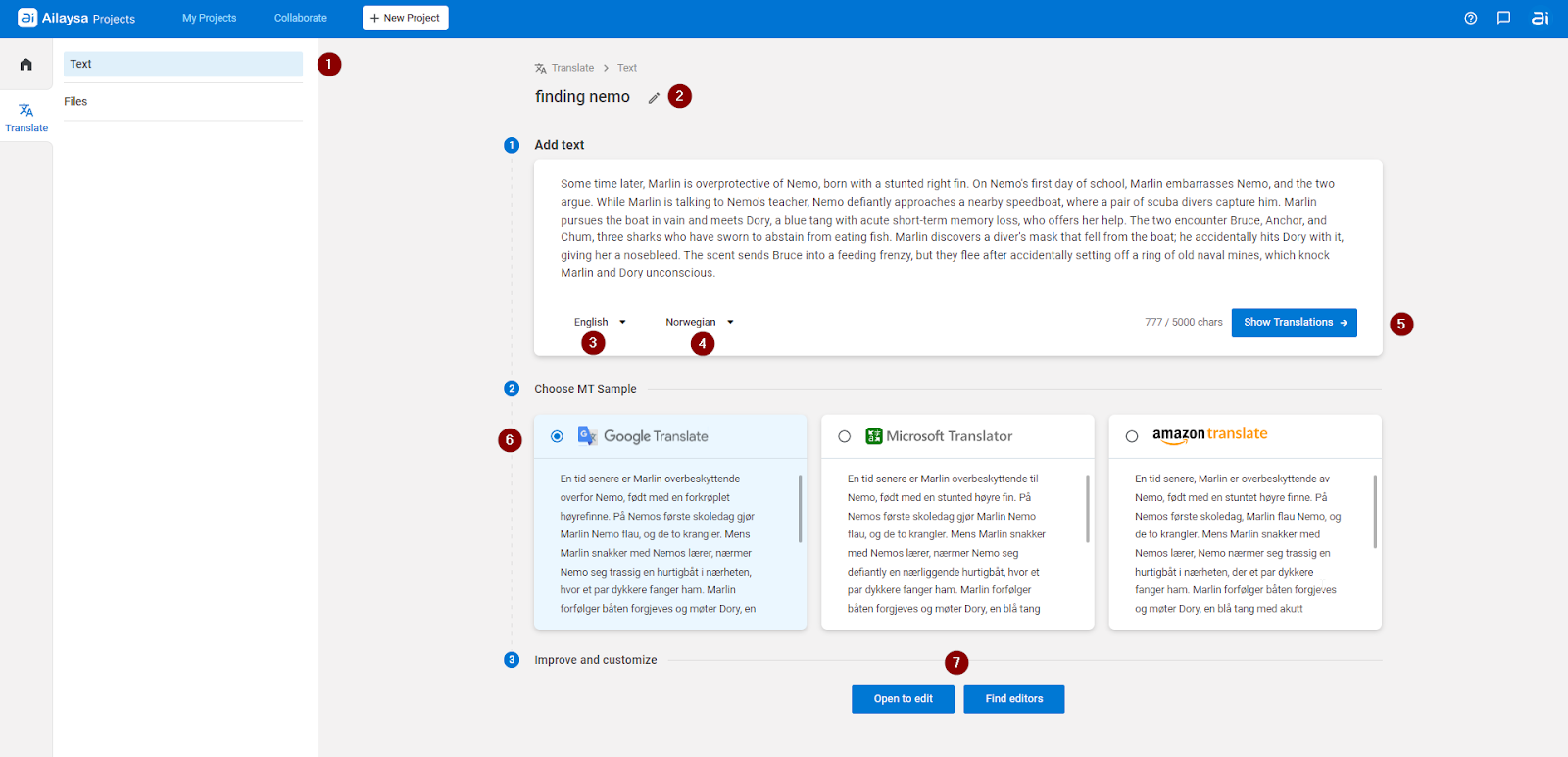Open the chat feedback icon
This screenshot has height=757, width=1568.
[x=1503, y=18]
